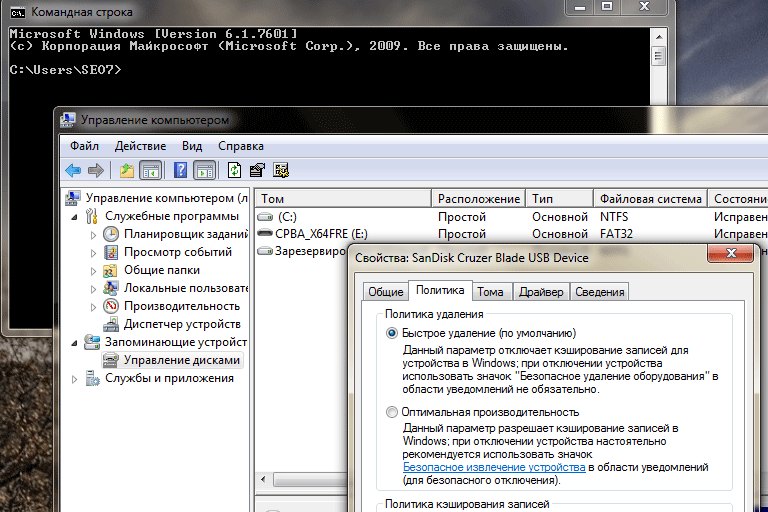Viewport: 768px width, 512px height.
Task: Click the blue Back arrow in toolbar
Action: 73,170
